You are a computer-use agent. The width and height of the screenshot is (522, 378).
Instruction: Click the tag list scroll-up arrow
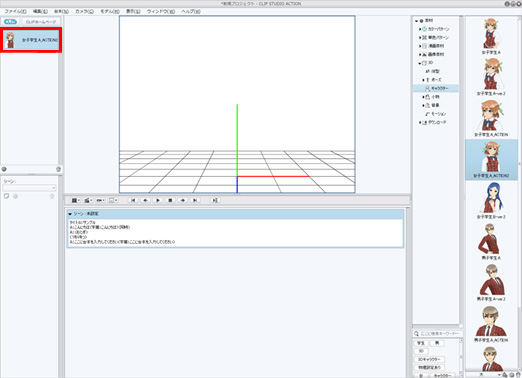click(x=461, y=340)
